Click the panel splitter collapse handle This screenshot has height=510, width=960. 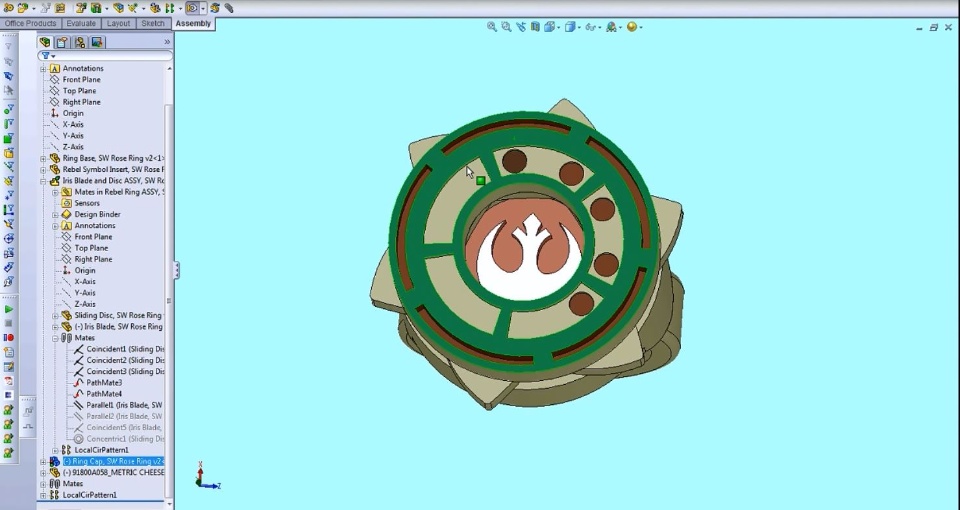[176, 270]
